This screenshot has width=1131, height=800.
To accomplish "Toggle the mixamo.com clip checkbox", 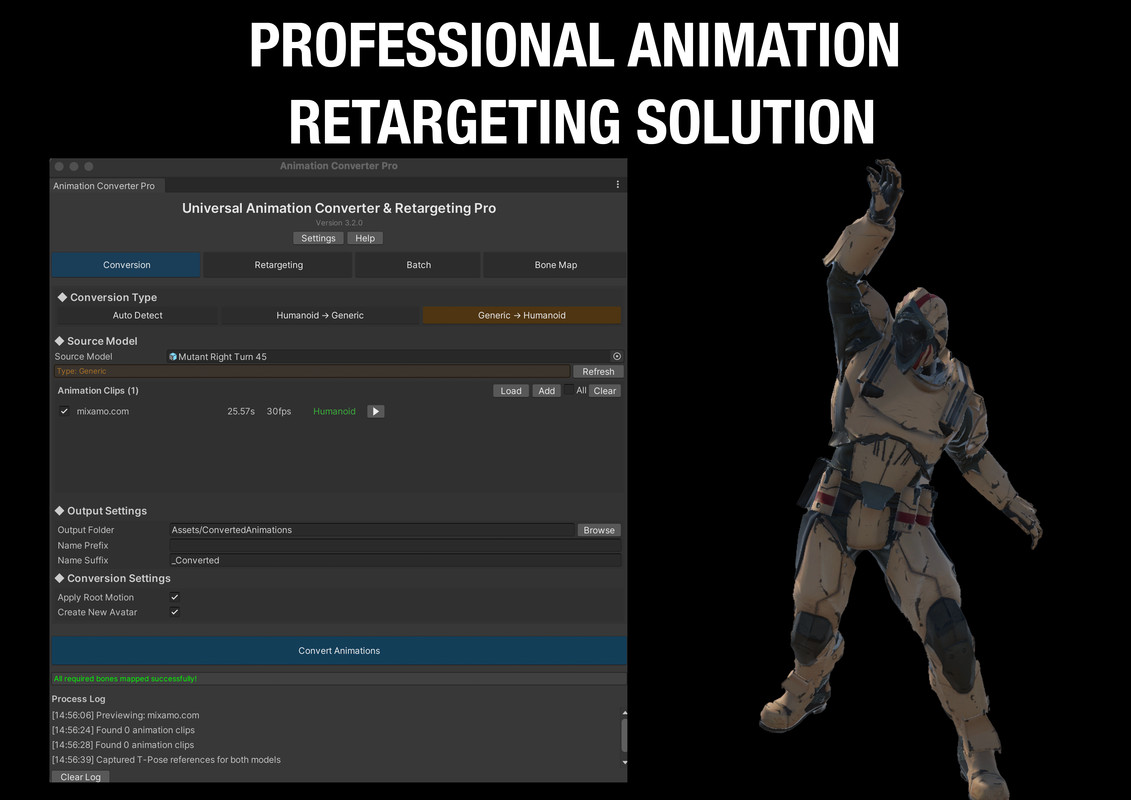I will [x=64, y=411].
